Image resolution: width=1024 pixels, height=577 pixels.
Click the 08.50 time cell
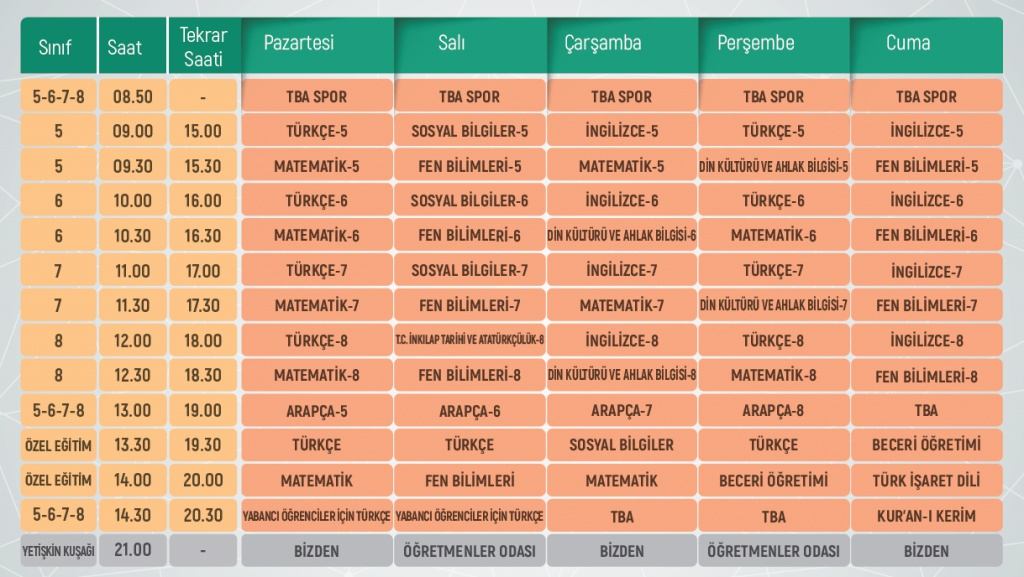pyautogui.click(x=132, y=97)
